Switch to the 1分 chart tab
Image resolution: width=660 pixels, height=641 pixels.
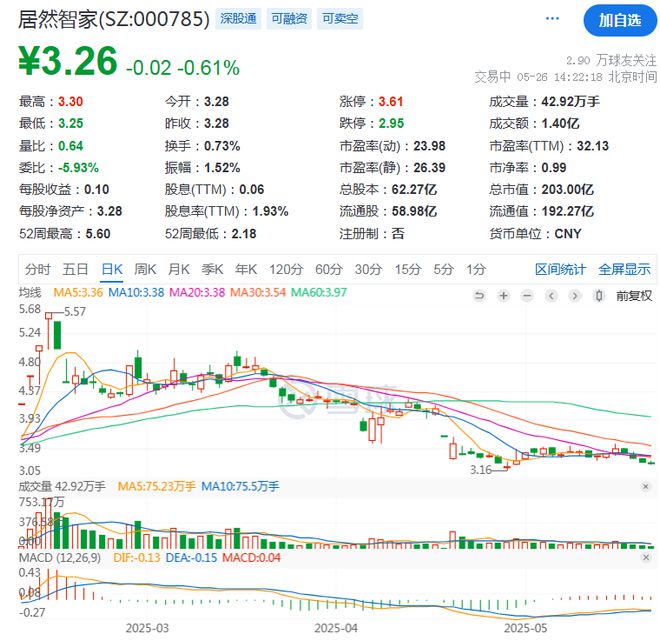(476, 269)
